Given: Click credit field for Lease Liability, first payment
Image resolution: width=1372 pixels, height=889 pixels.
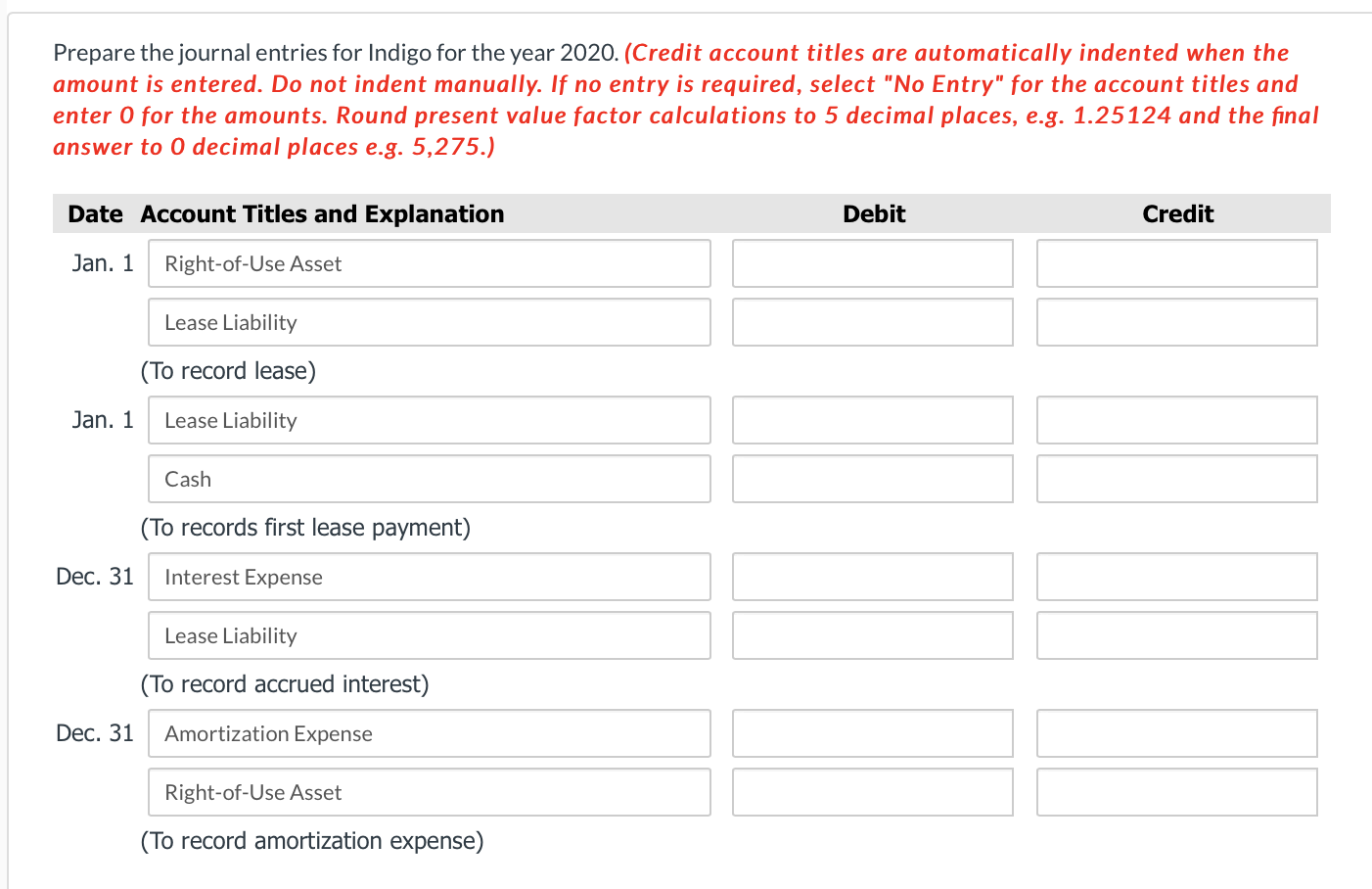Looking at the screenshot, I should [x=1177, y=420].
